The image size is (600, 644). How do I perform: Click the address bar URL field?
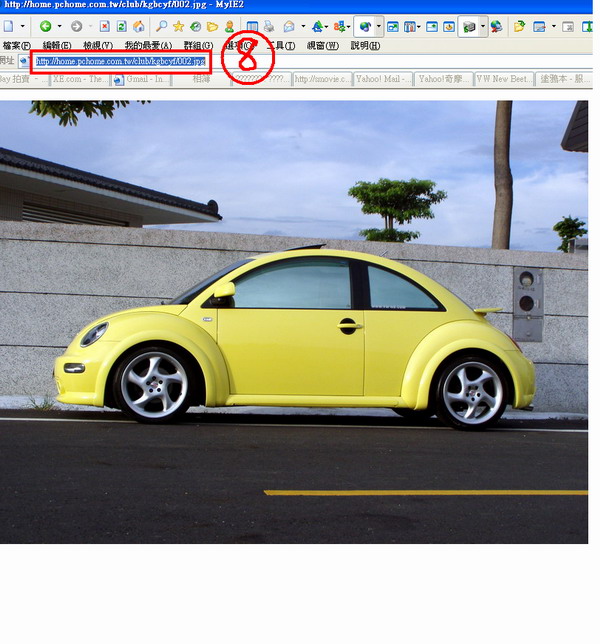click(120, 62)
